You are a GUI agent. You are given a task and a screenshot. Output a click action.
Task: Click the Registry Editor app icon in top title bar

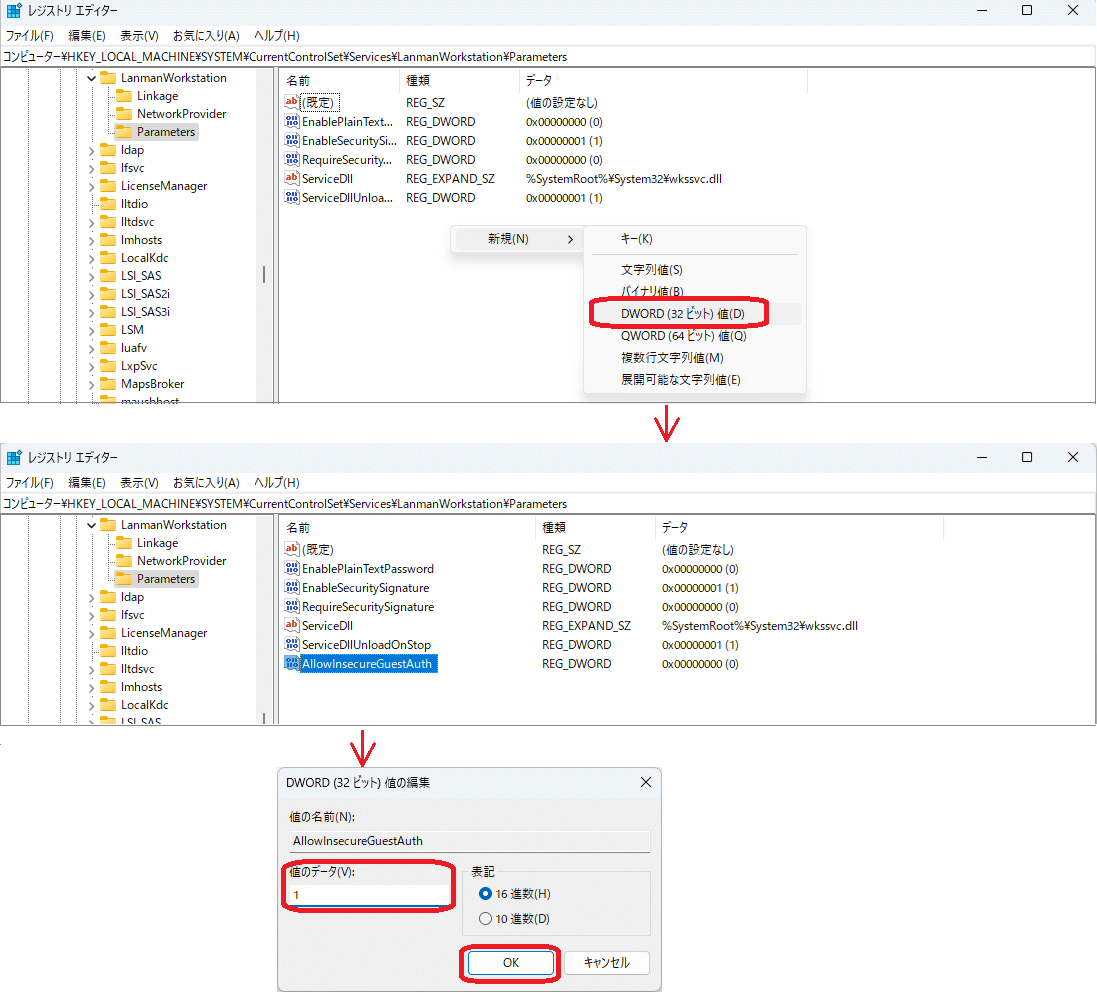(13, 11)
